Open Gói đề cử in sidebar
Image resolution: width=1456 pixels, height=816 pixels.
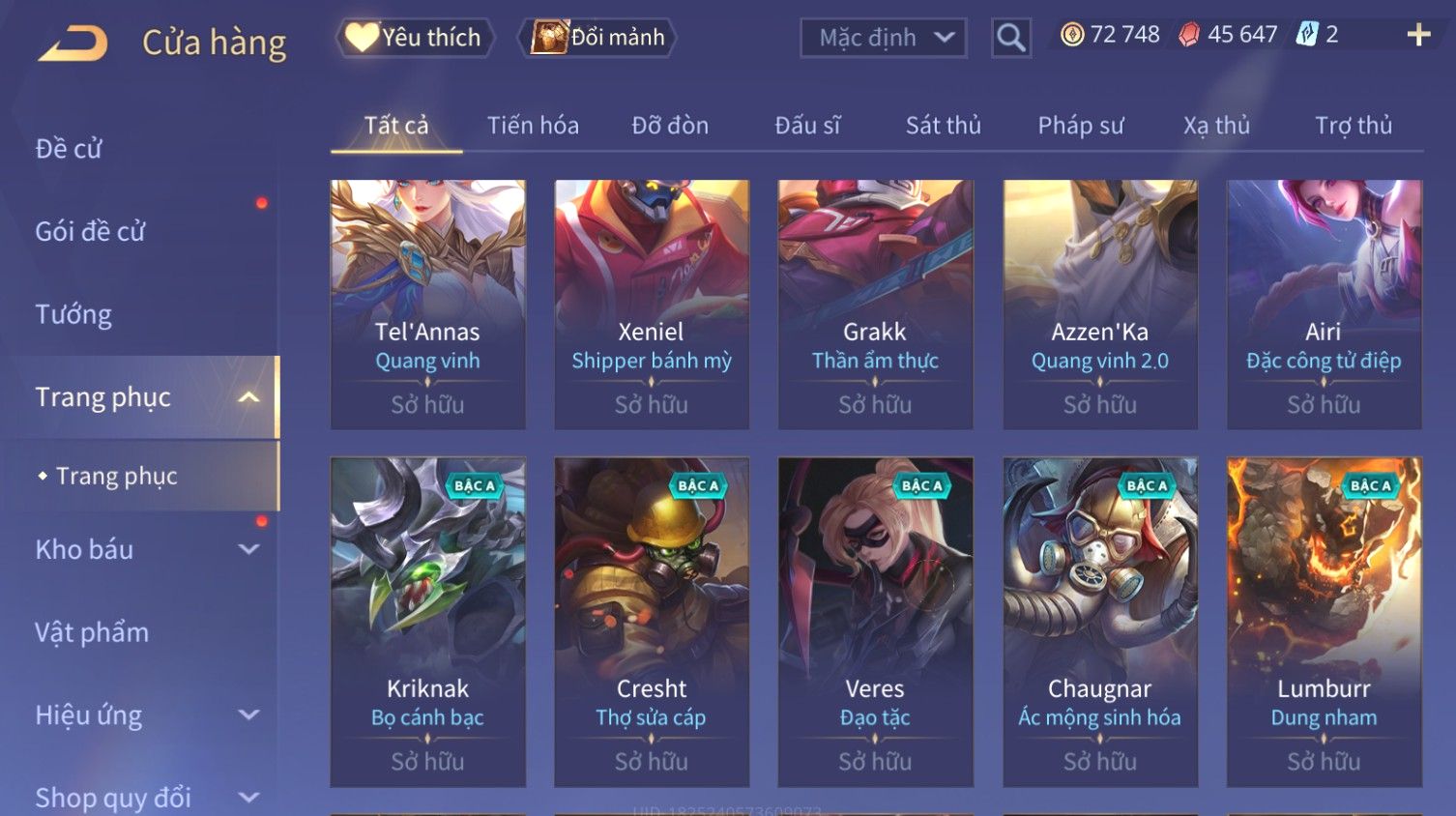pyautogui.click(x=90, y=231)
